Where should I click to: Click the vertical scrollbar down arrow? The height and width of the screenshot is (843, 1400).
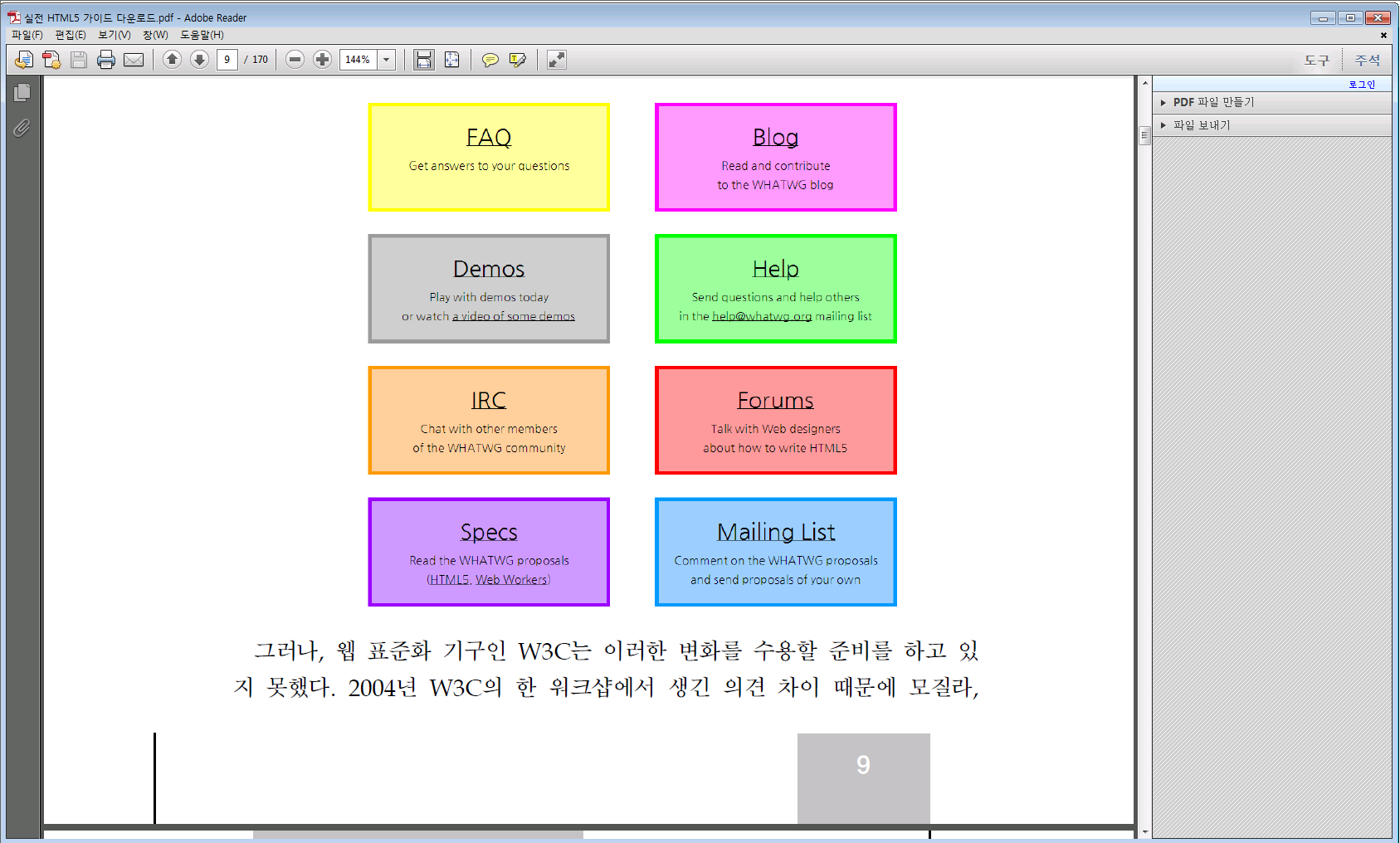point(1145,831)
